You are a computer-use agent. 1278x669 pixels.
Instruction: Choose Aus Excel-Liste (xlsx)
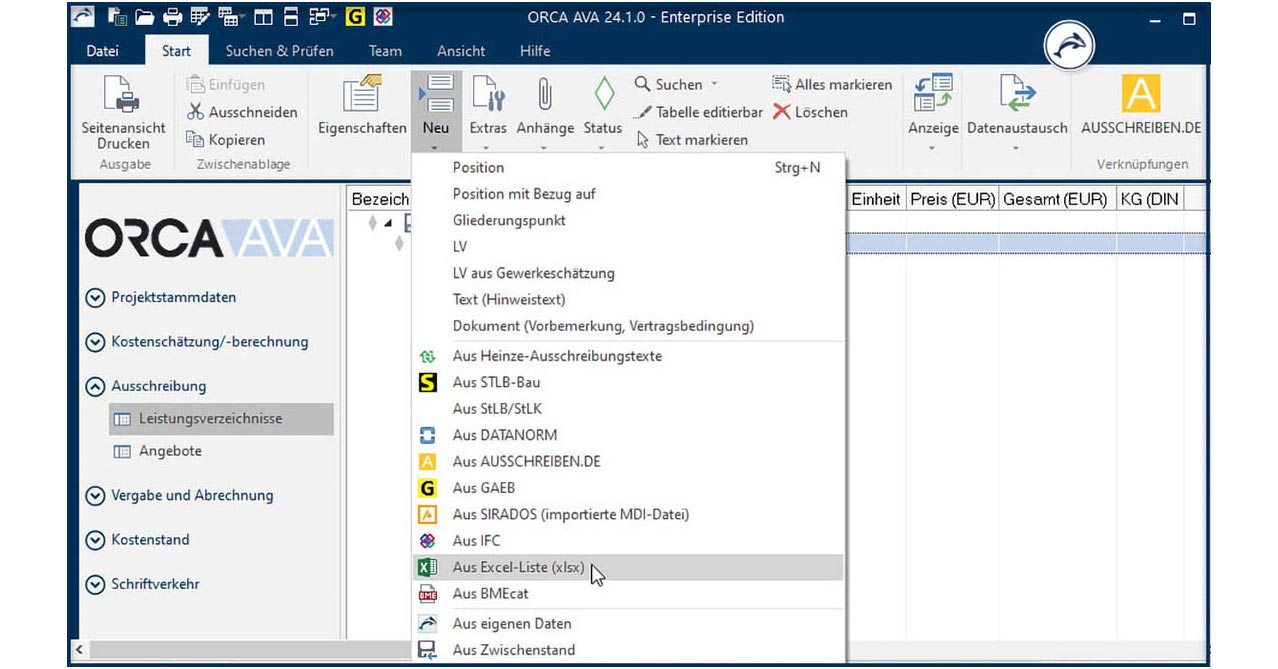click(629, 567)
